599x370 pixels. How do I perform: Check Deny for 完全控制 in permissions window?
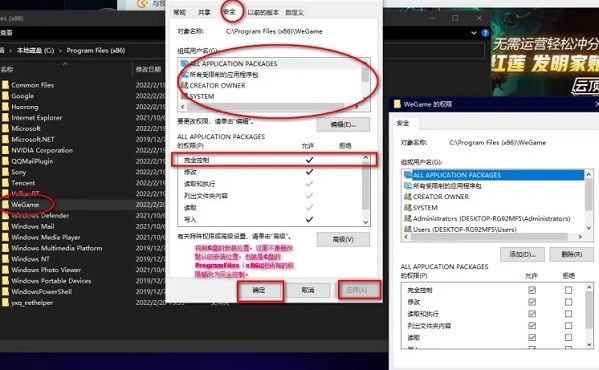[568, 290]
